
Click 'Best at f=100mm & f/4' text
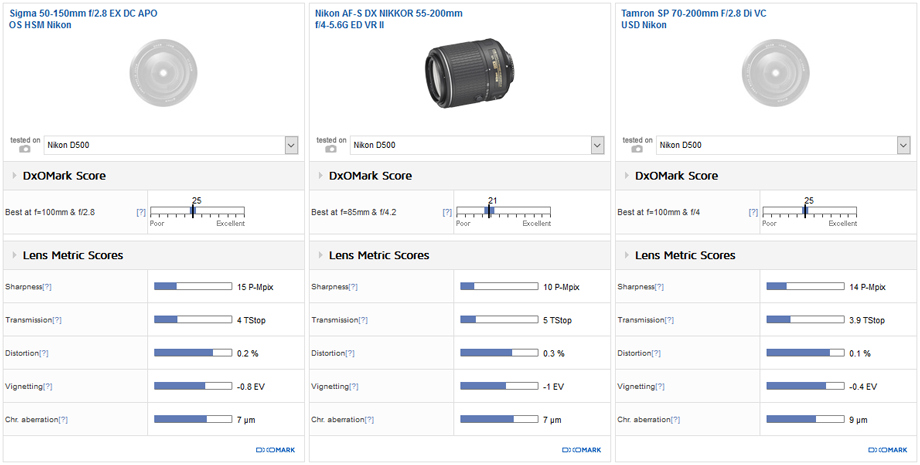(x=658, y=212)
